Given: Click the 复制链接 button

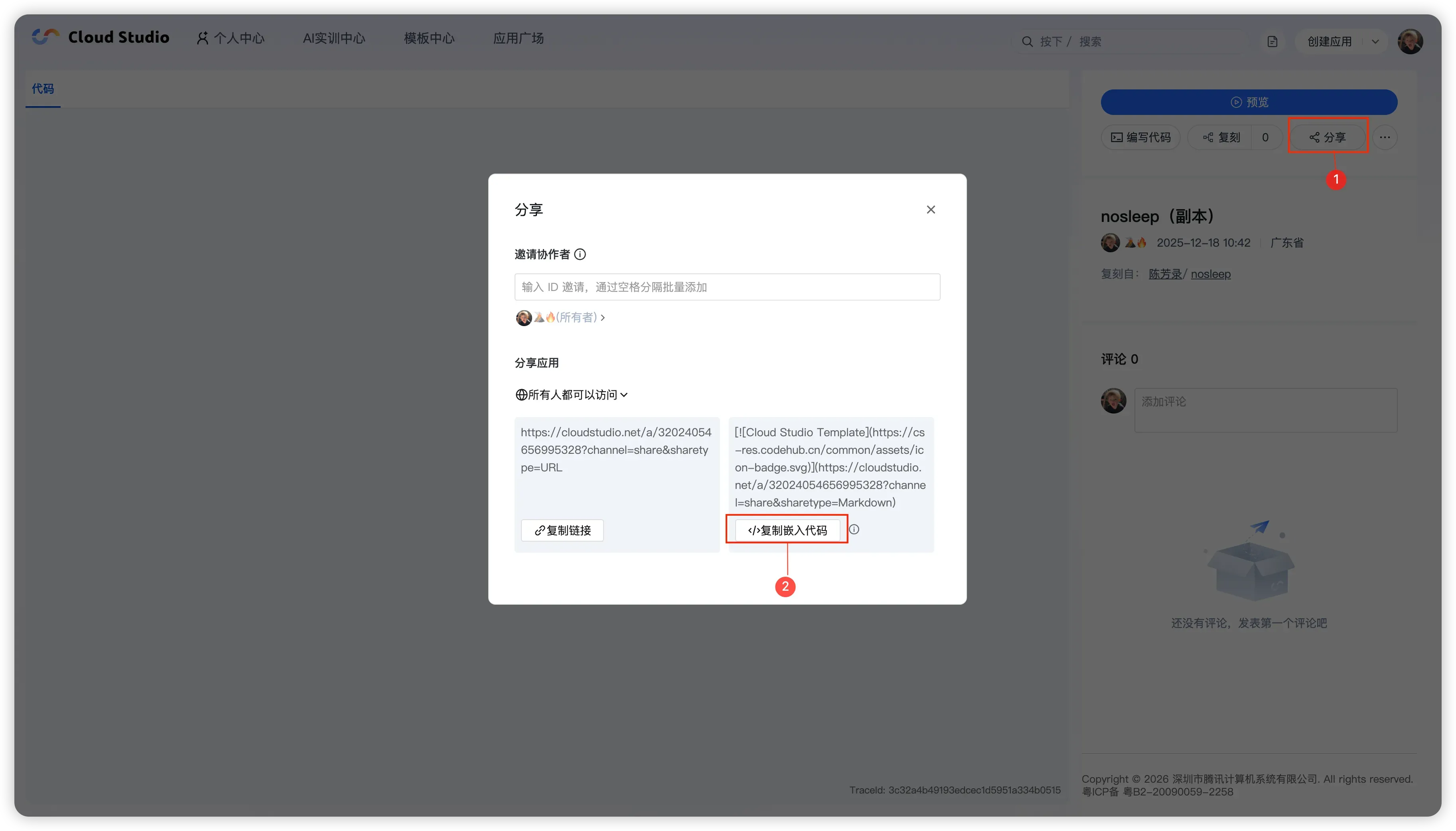Looking at the screenshot, I should (x=562, y=530).
